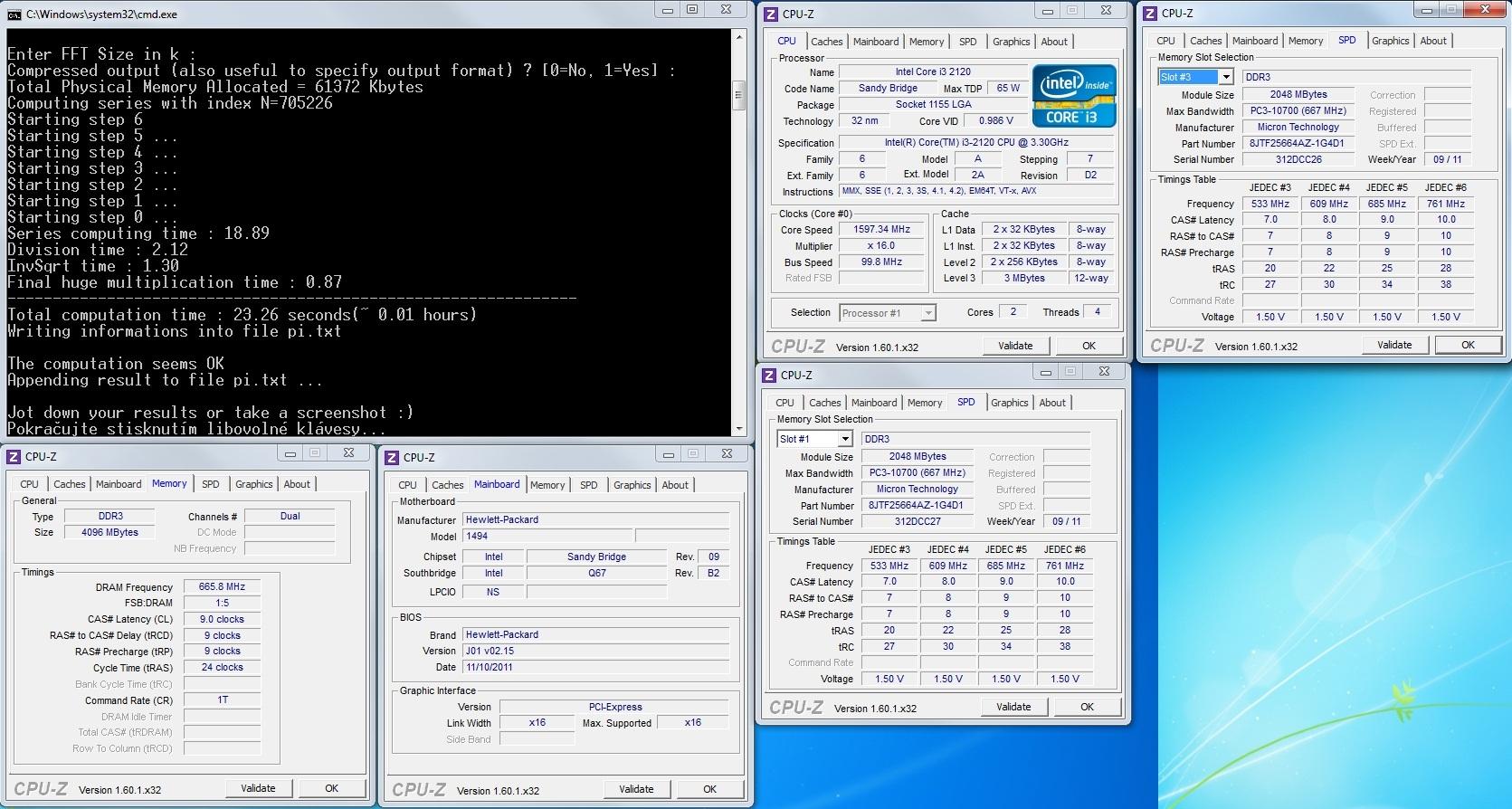
Task: Click the CPU-Z Z icon in CPU window
Action: 771,14
